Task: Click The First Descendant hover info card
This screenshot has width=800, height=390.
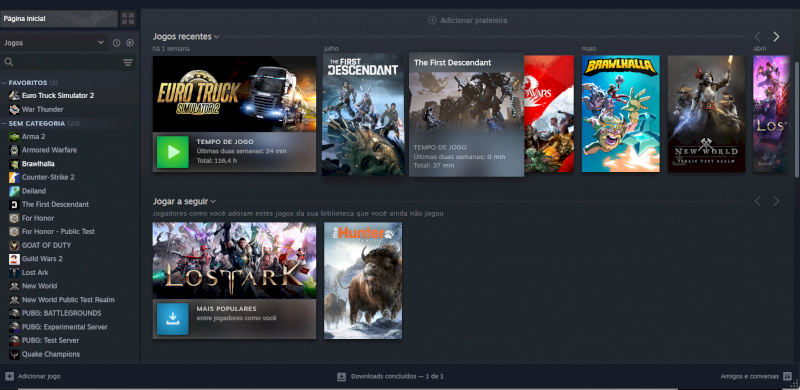Action: (x=466, y=114)
